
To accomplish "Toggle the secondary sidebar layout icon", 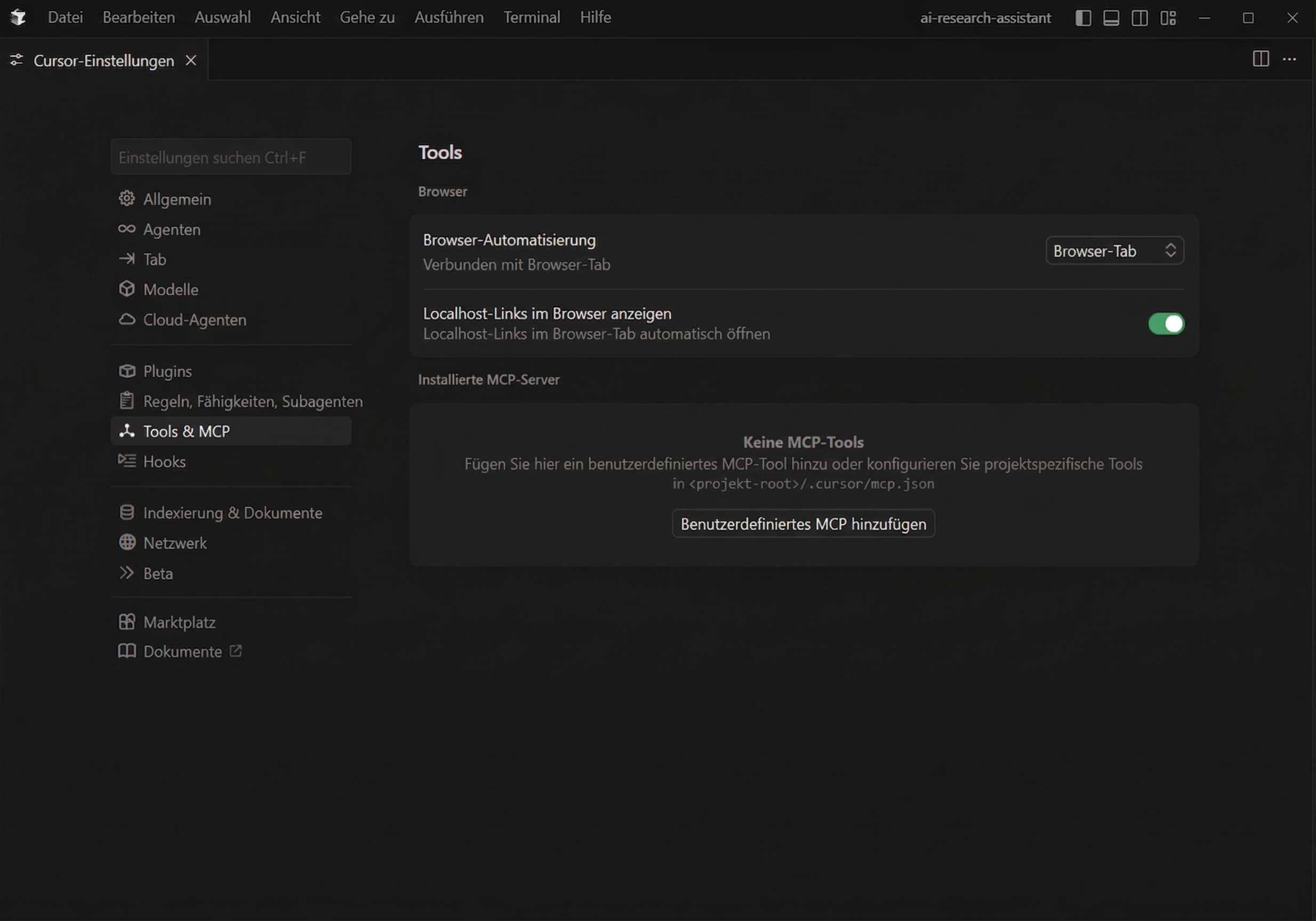I will click(x=1140, y=18).
